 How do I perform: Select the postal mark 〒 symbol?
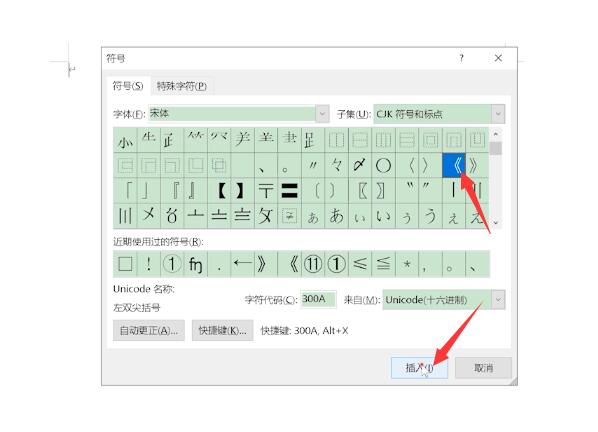point(266,191)
